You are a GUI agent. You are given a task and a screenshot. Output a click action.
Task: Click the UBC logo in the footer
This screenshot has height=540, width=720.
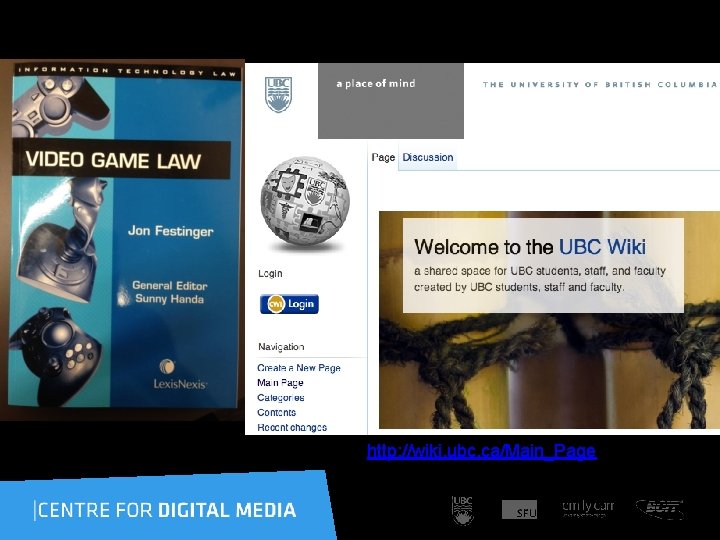pos(462,510)
